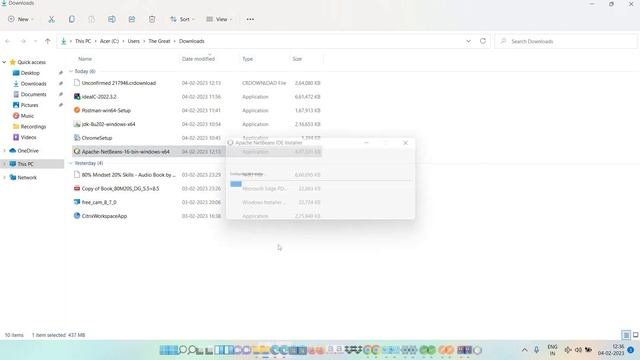Collapse the Today group

pos(71,71)
